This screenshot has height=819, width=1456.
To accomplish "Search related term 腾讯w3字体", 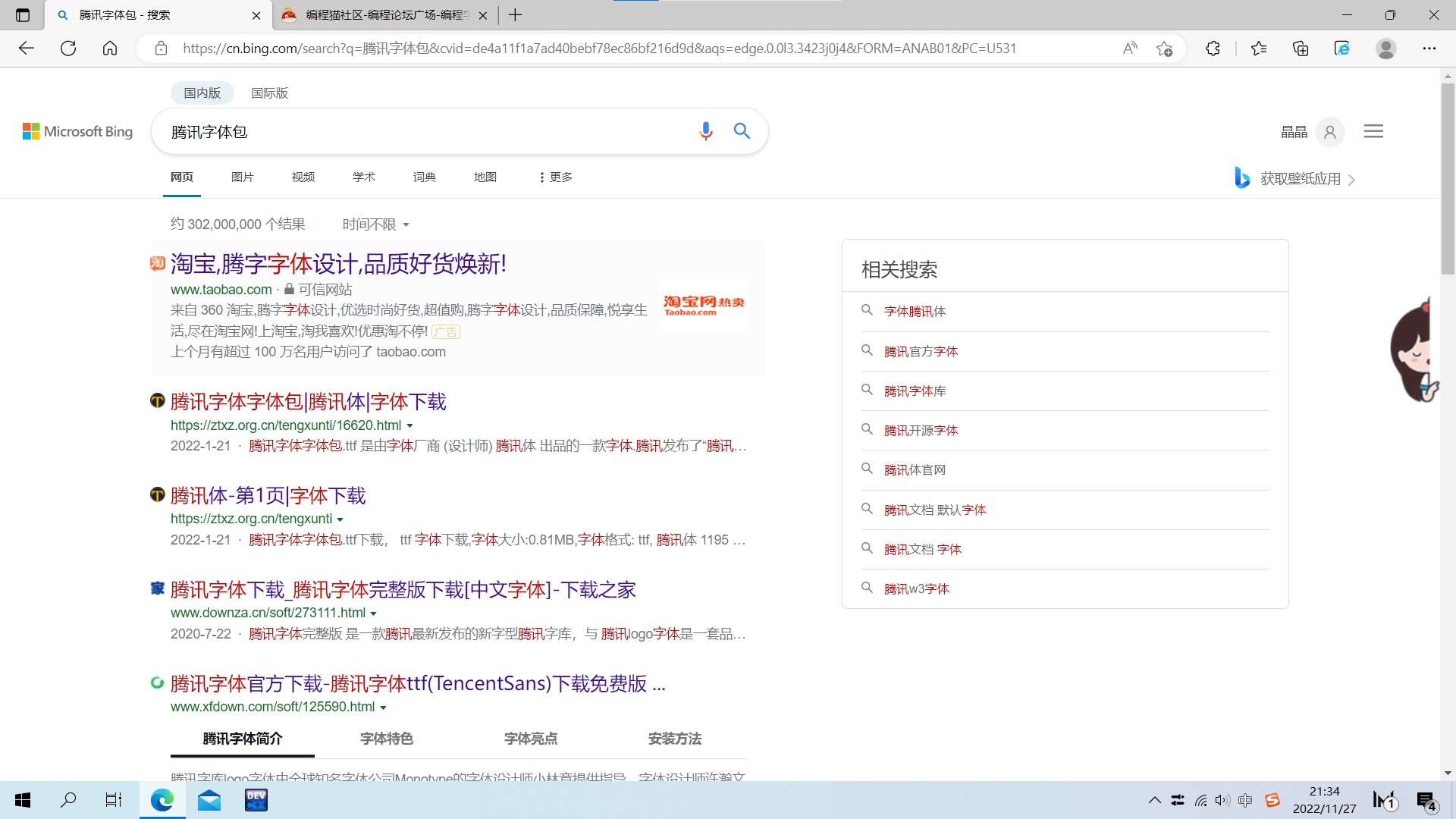I will [916, 588].
